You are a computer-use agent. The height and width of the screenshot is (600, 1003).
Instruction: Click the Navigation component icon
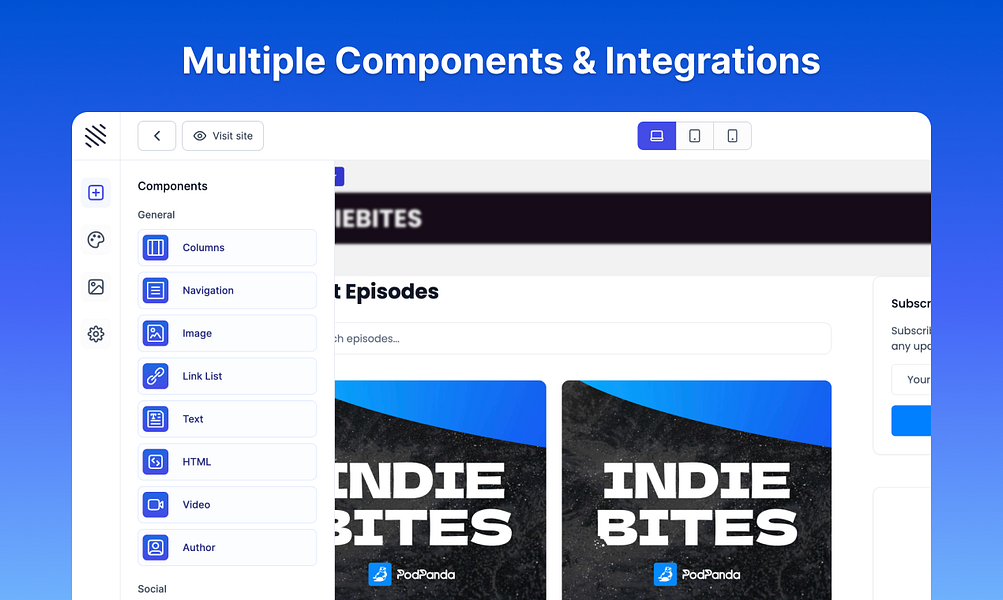point(156,290)
